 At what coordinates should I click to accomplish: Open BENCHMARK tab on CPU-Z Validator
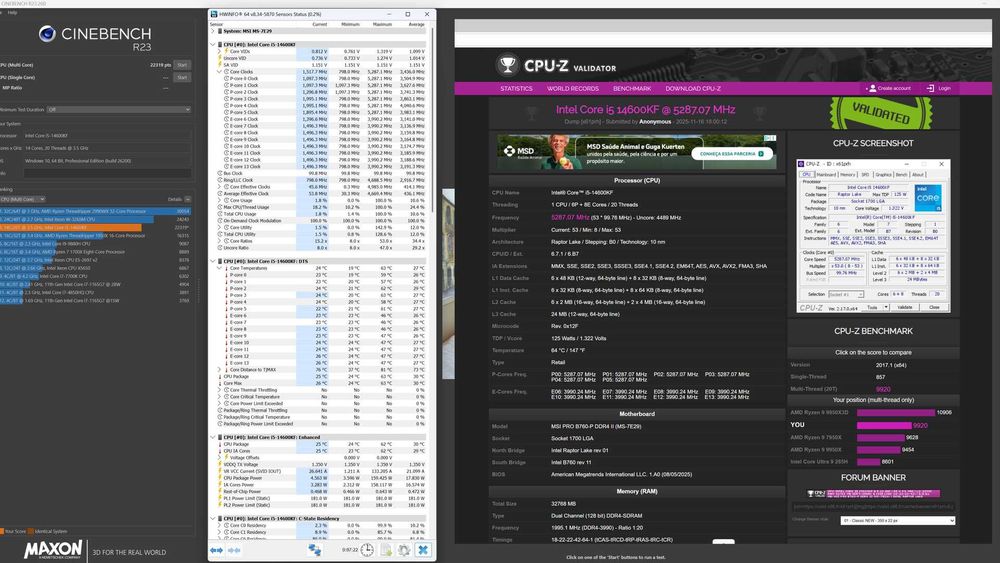632,89
